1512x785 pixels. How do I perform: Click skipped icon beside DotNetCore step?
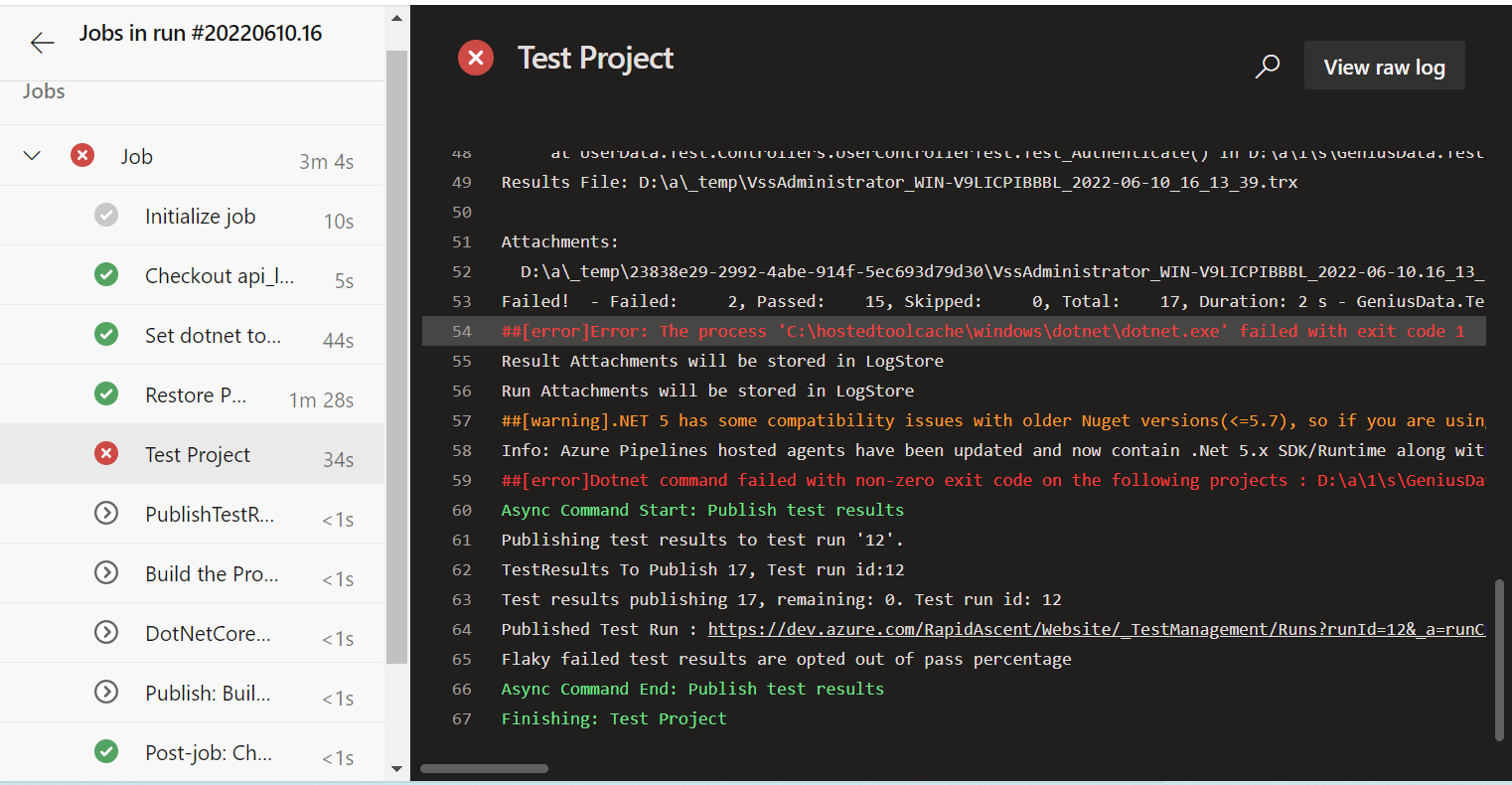(106, 632)
